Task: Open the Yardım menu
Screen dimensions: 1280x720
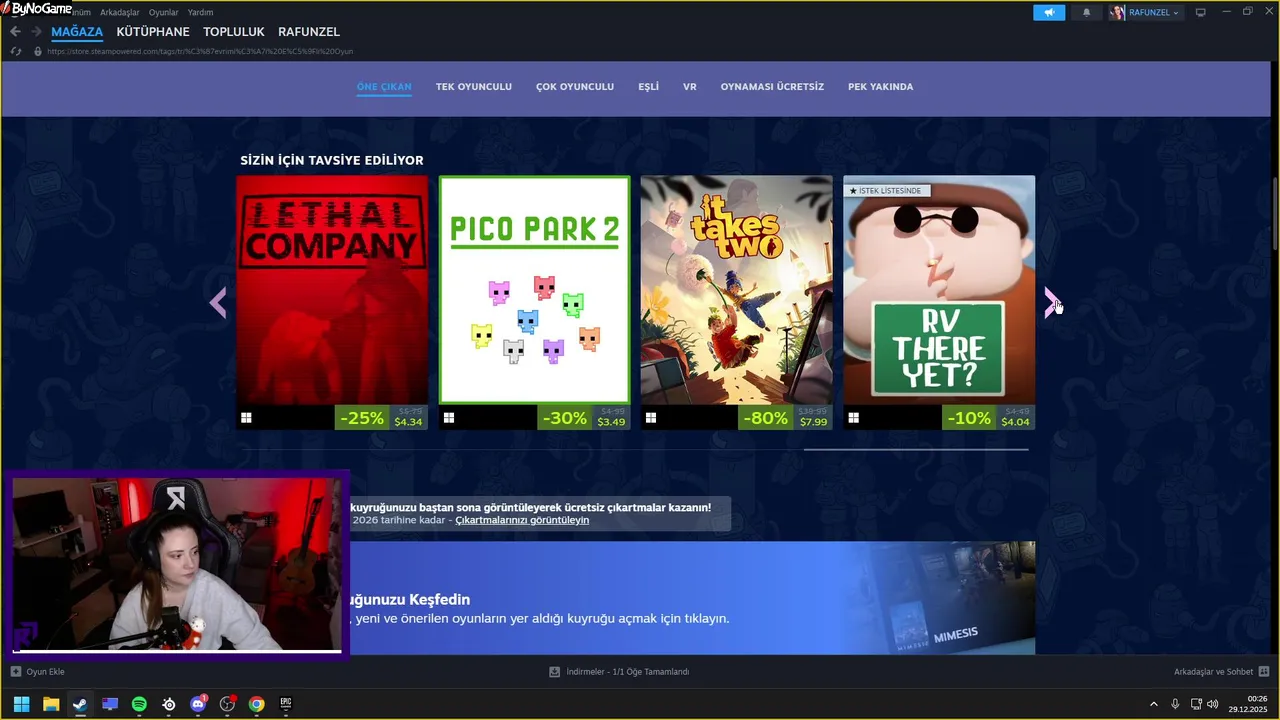Action: [x=200, y=12]
